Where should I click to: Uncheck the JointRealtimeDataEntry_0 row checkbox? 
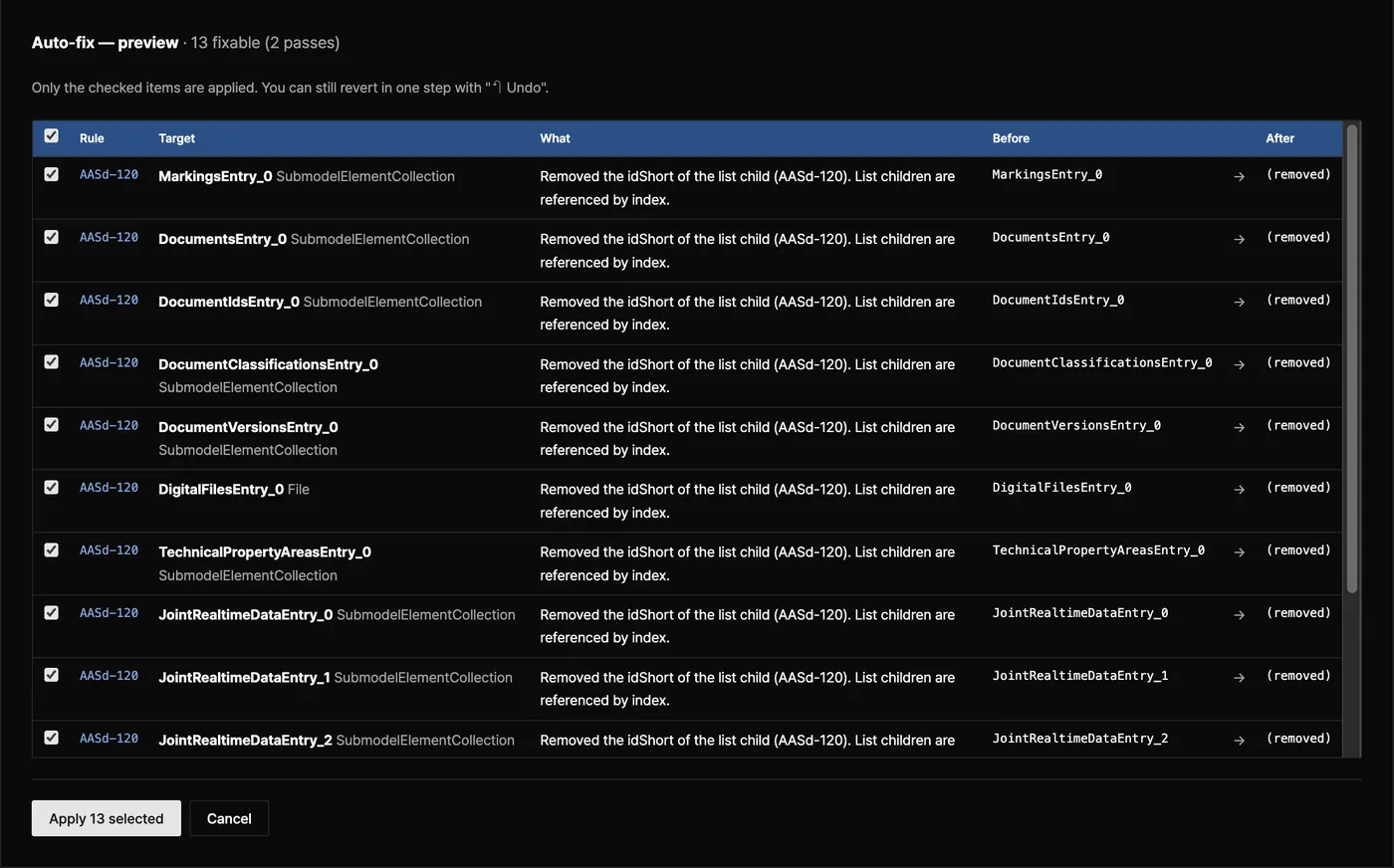[52, 613]
